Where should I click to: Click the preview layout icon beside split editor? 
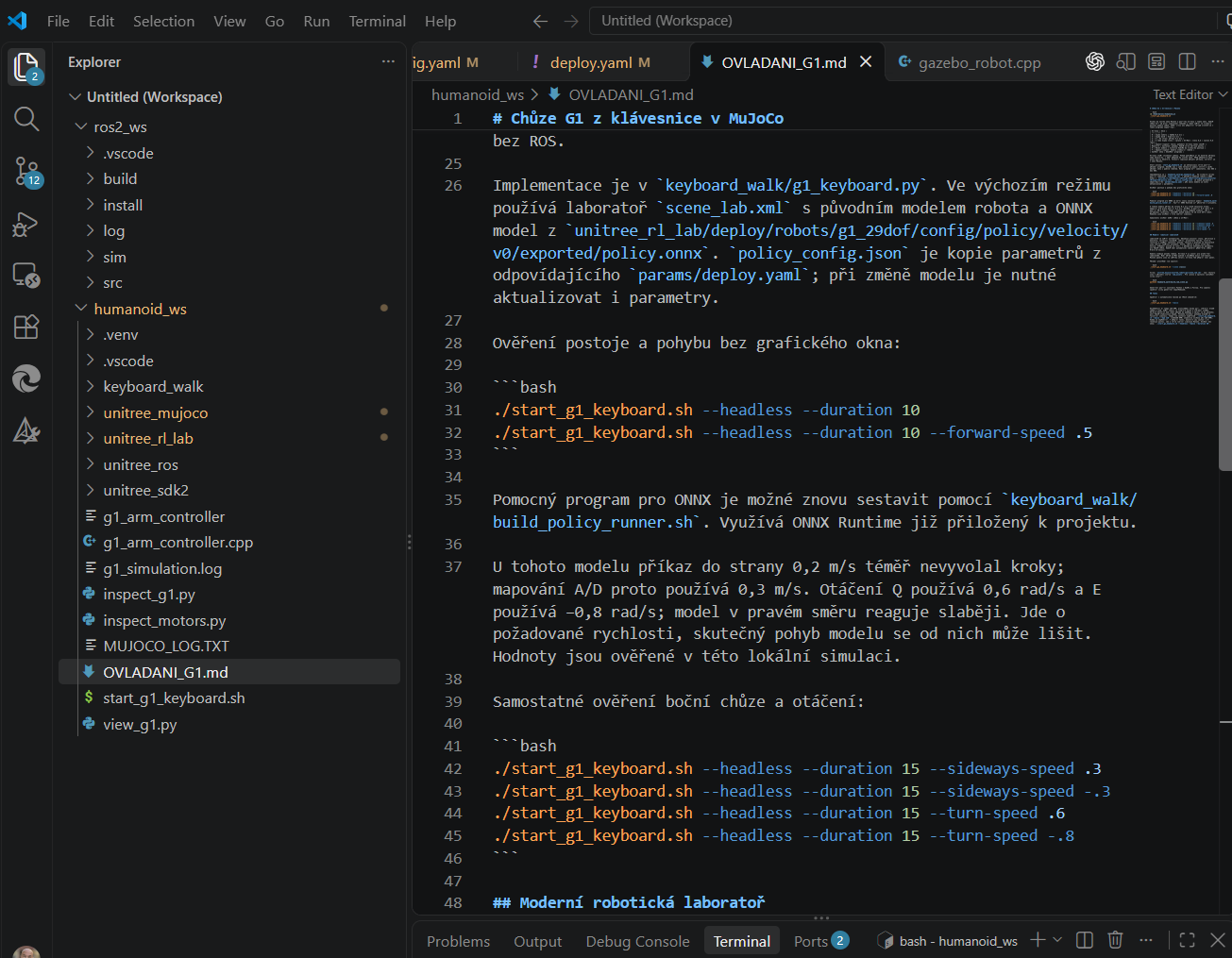(1156, 61)
